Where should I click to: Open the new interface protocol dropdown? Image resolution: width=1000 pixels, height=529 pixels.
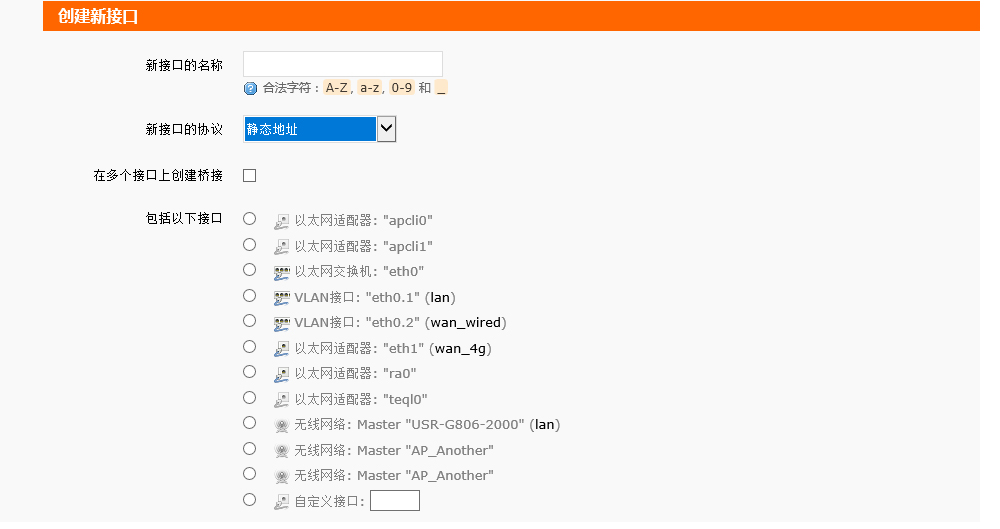coord(310,129)
